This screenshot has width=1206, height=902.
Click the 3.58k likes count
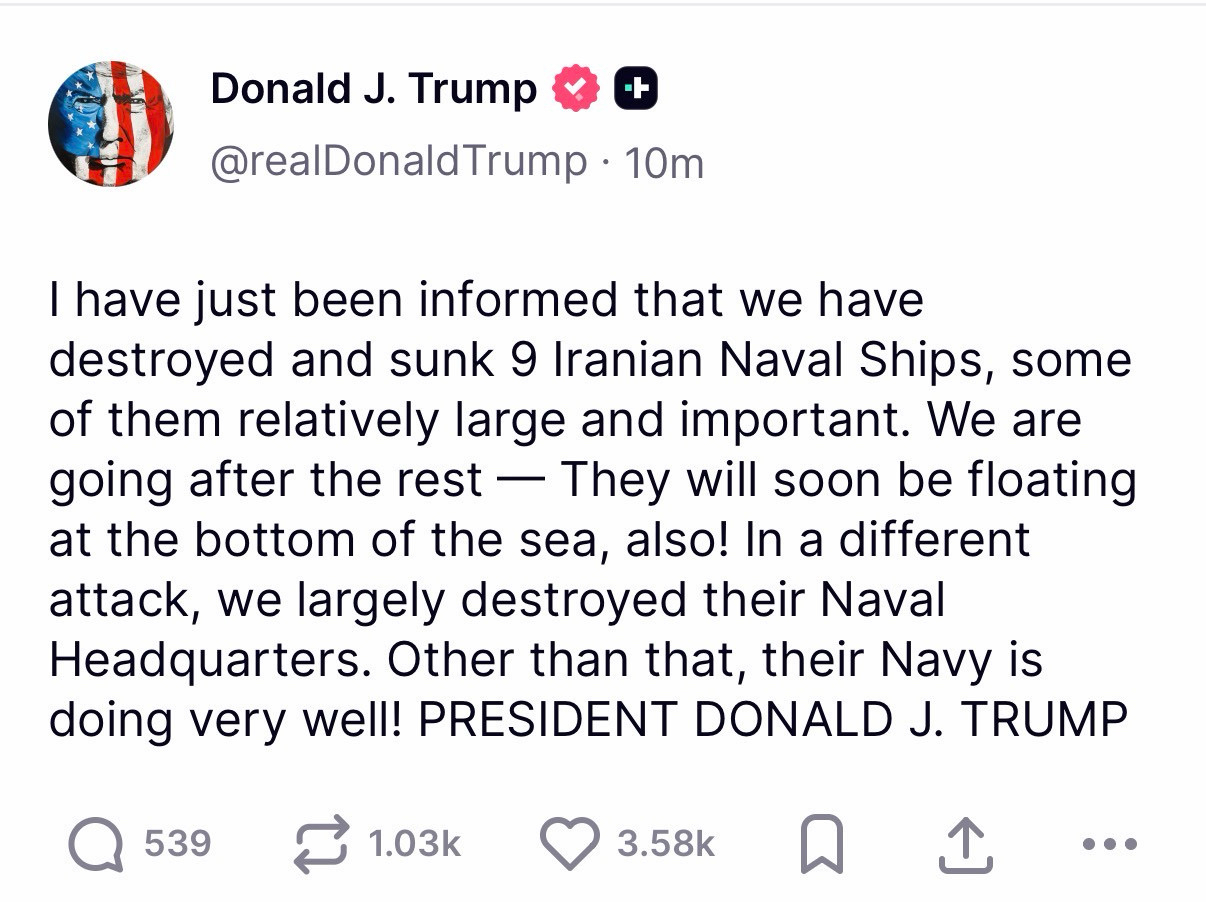(665, 844)
